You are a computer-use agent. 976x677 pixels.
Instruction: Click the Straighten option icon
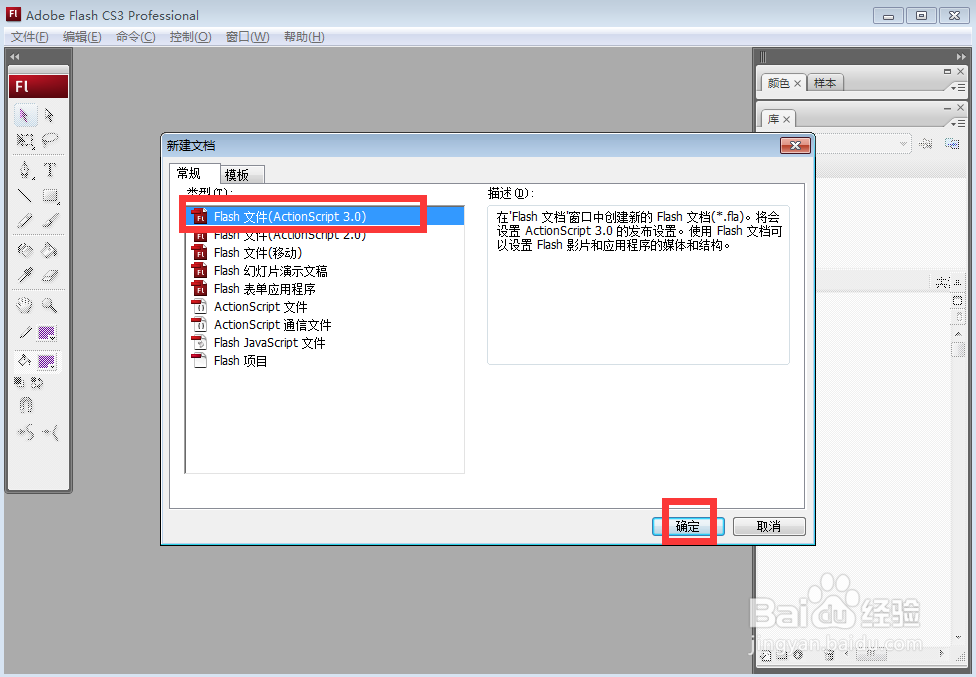[x=50, y=432]
